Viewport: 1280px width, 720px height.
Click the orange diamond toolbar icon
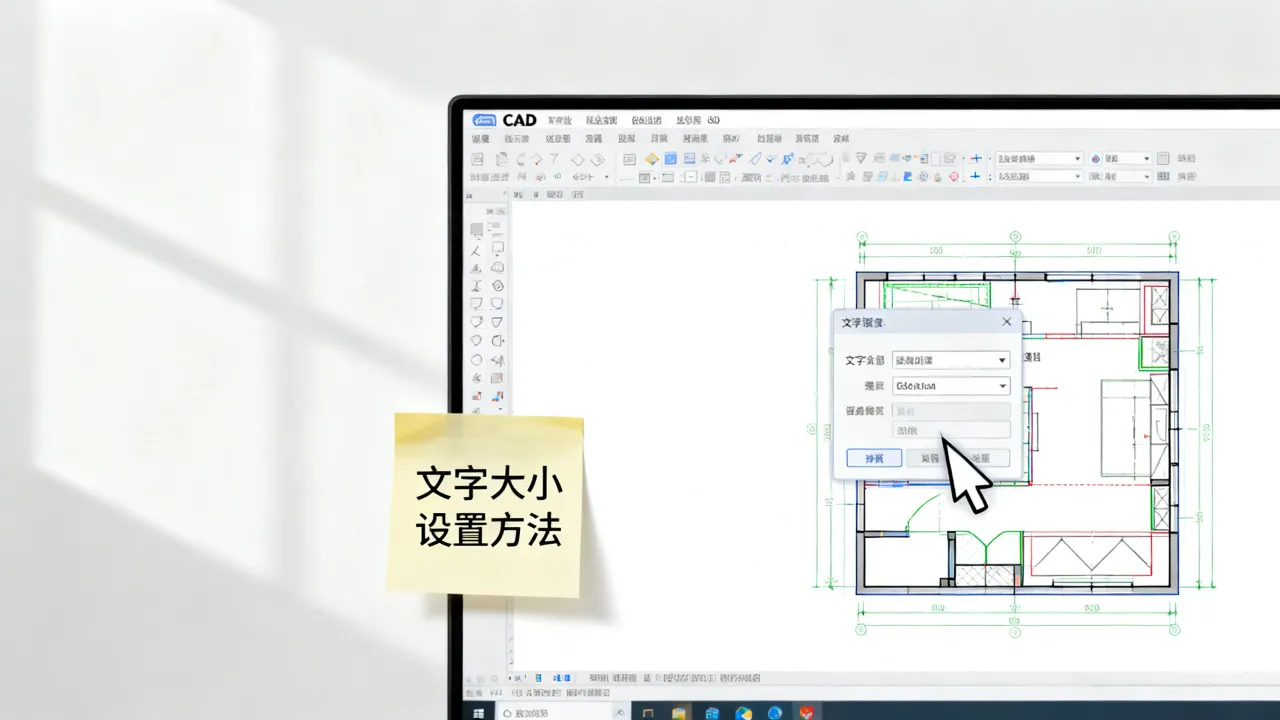coord(652,159)
